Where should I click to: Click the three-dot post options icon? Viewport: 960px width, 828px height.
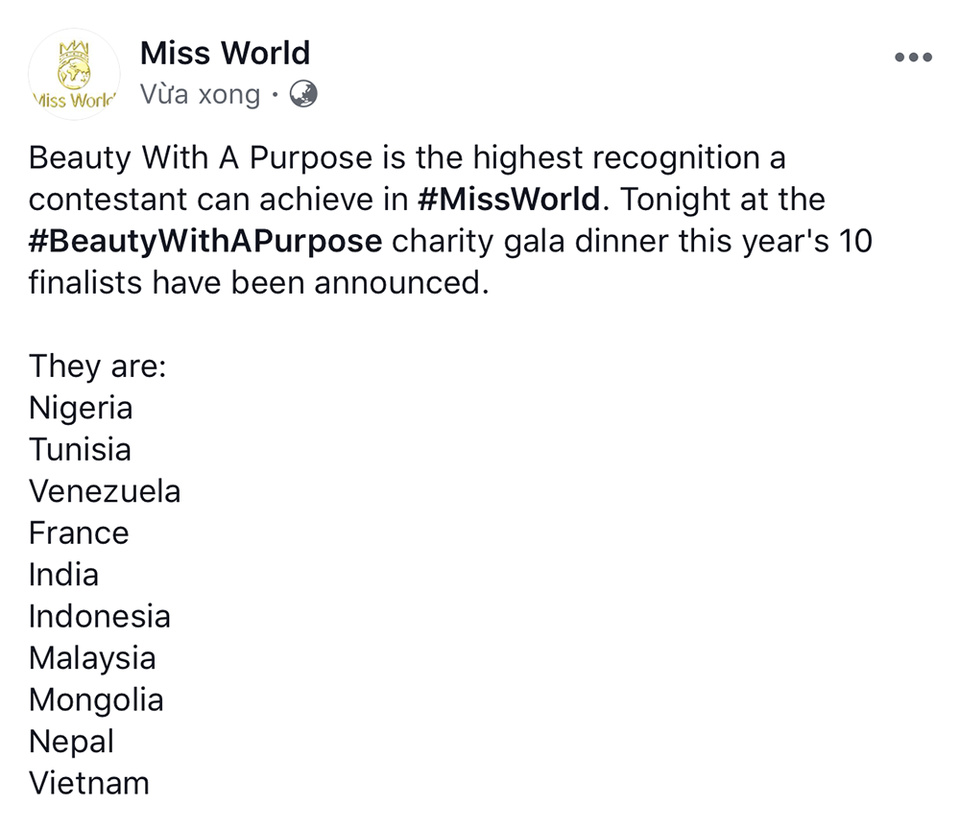pyautogui.click(x=913, y=58)
